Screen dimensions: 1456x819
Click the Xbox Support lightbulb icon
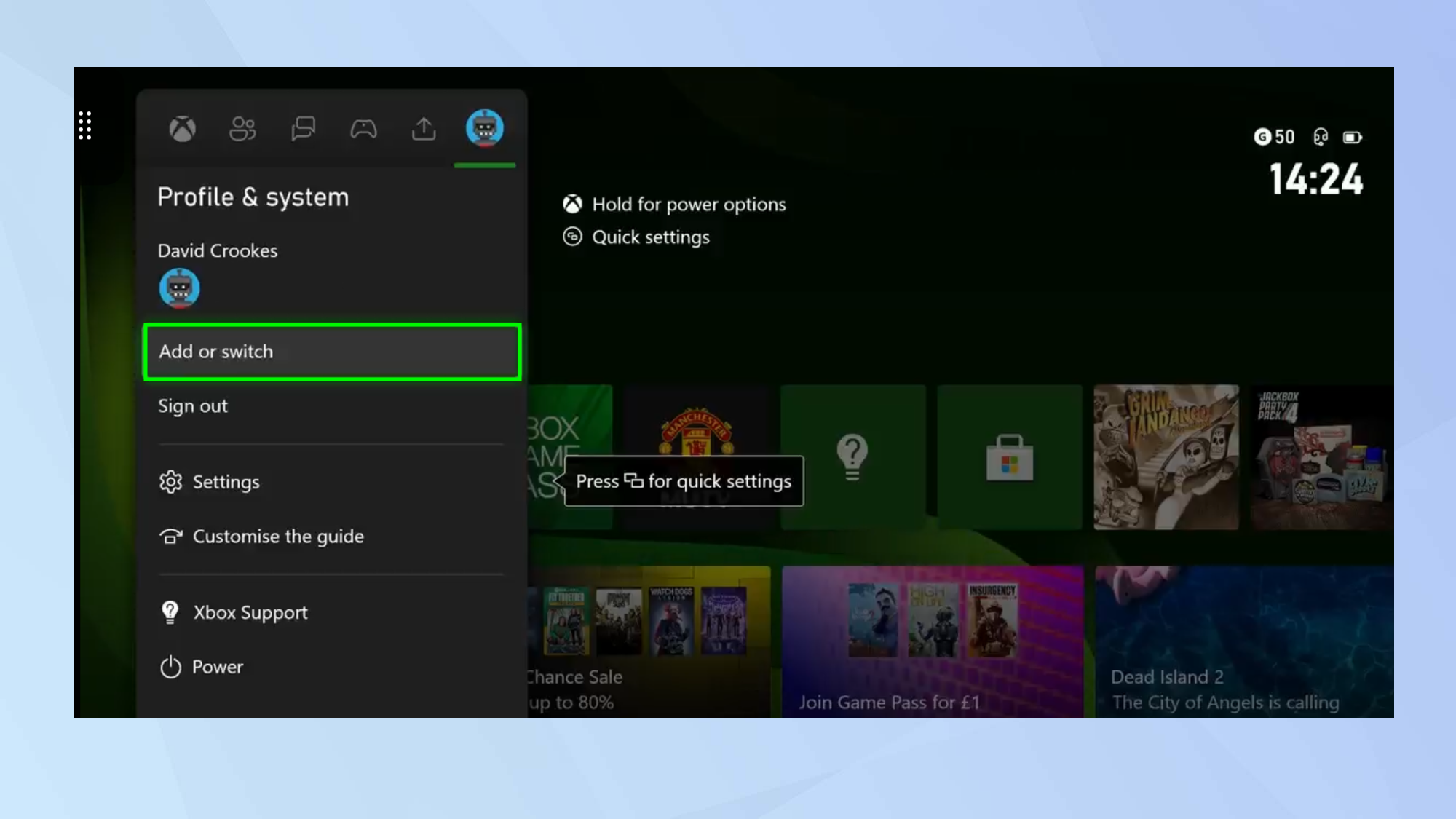click(x=170, y=612)
